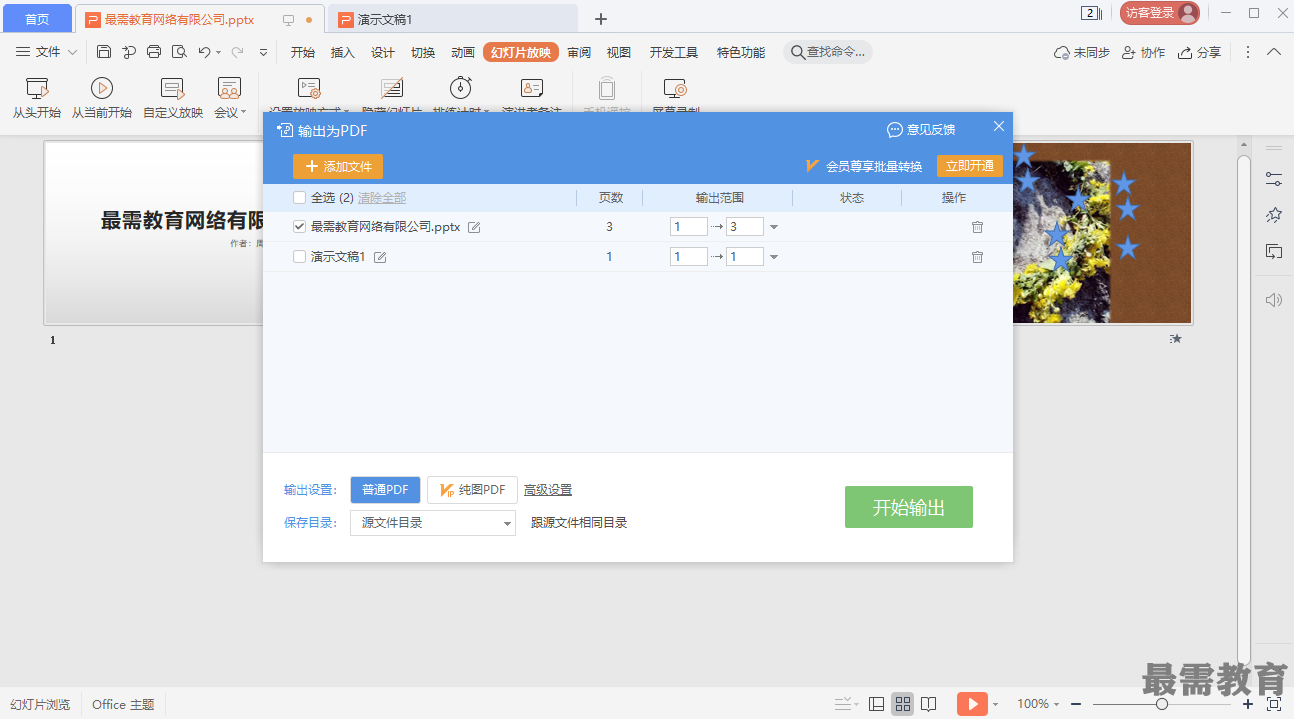Expand dropdown next to play slideshow button
The image size is (1294, 719).
pos(995,705)
